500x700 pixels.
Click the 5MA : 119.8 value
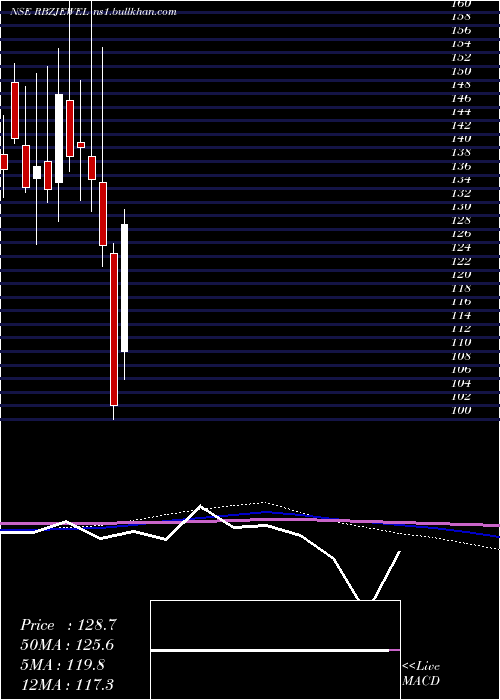tap(62, 665)
